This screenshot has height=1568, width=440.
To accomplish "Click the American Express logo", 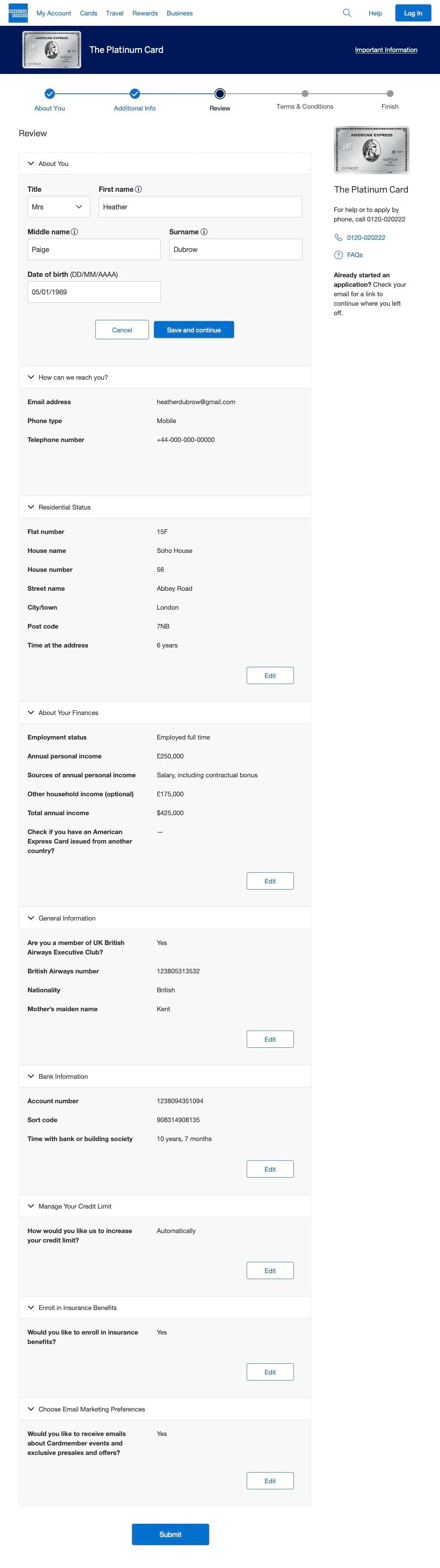I will (18, 13).
